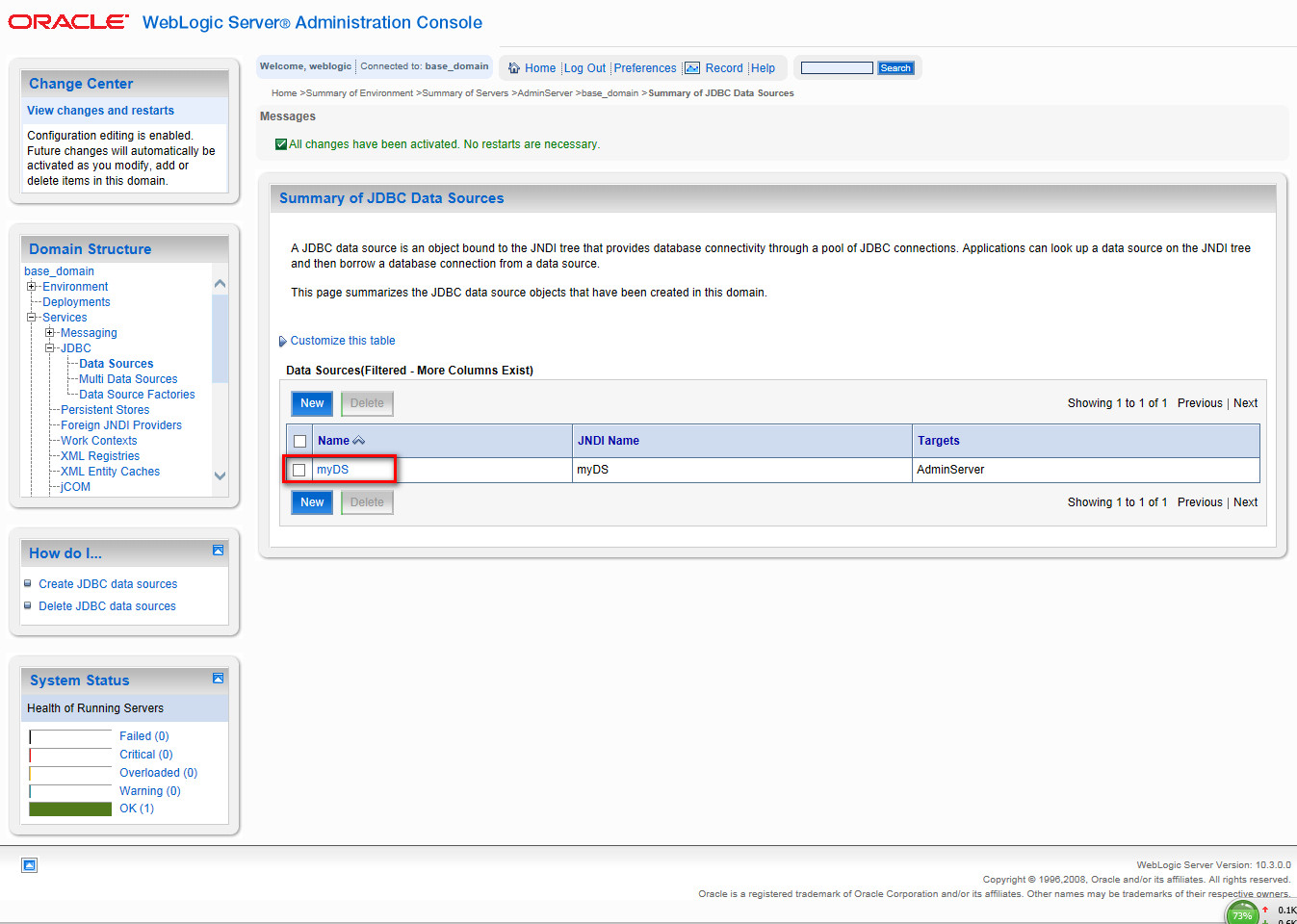Collapse the JDBC tree node
The height and width of the screenshot is (924, 1297).
click(50, 348)
